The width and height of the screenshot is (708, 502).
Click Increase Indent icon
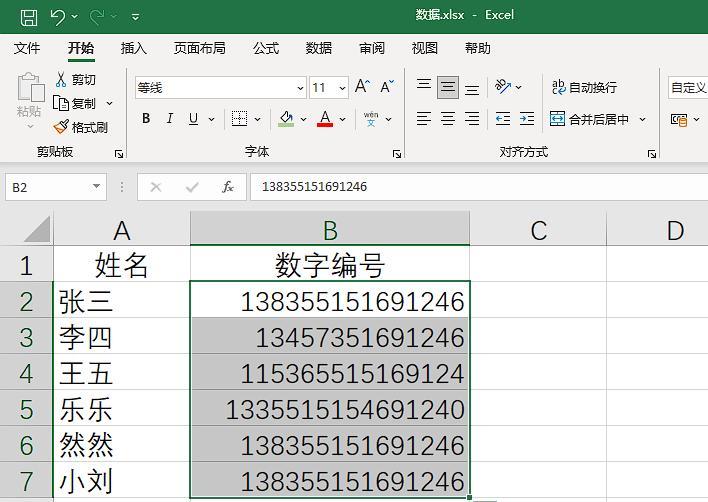(x=526, y=119)
